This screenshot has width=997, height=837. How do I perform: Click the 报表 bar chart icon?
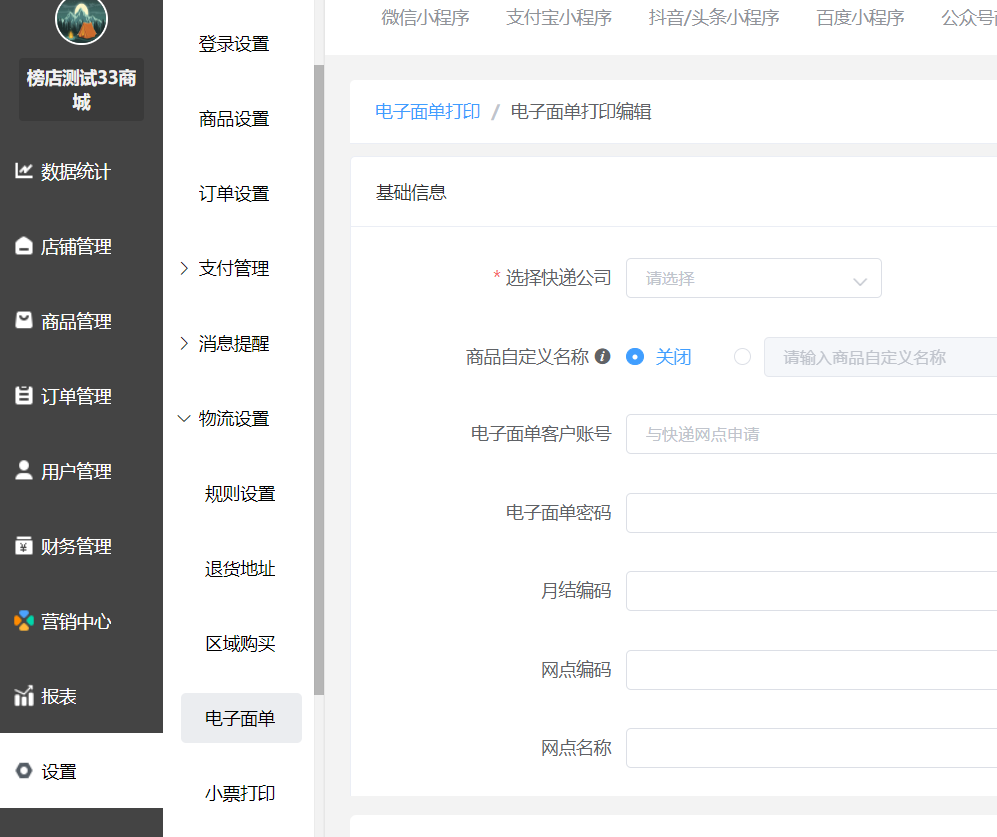pos(24,696)
